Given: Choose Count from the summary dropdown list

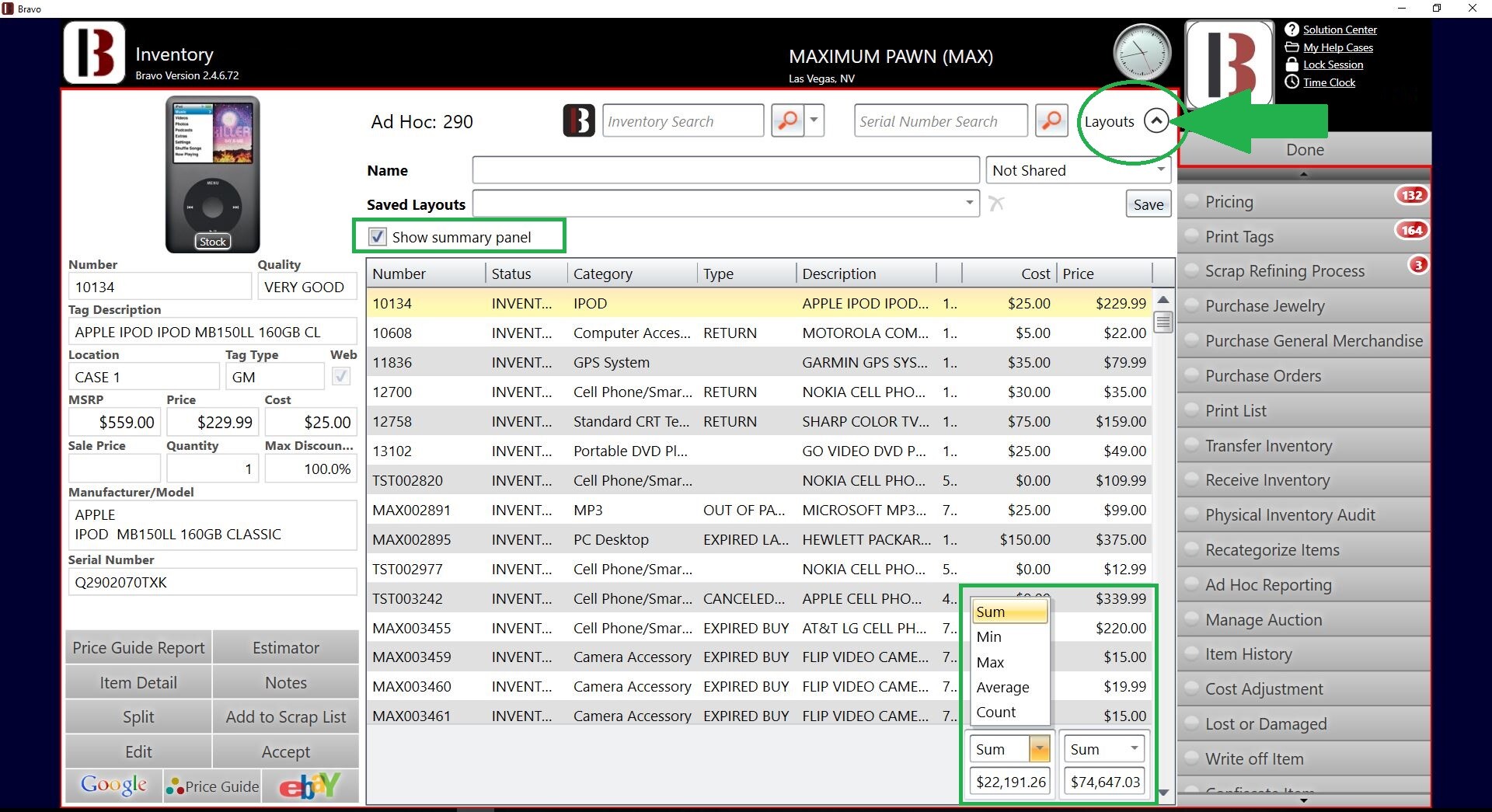Looking at the screenshot, I should tap(1010, 712).
